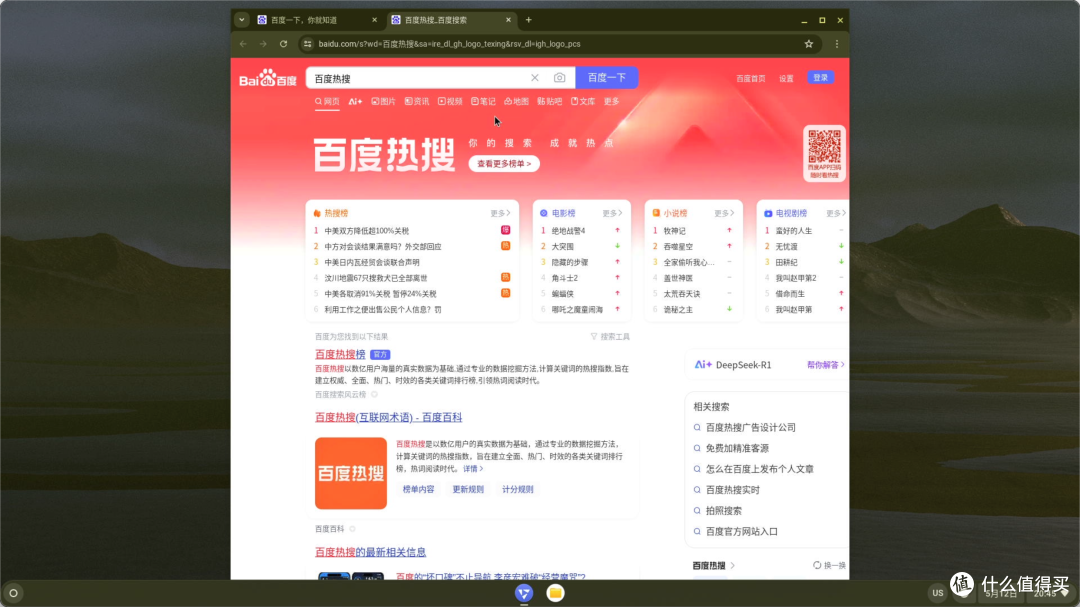Image resolution: width=1080 pixels, height=607 pixels.
Task: Open hot item 中美双方降低超100%关税
Action: click(366, 231)
